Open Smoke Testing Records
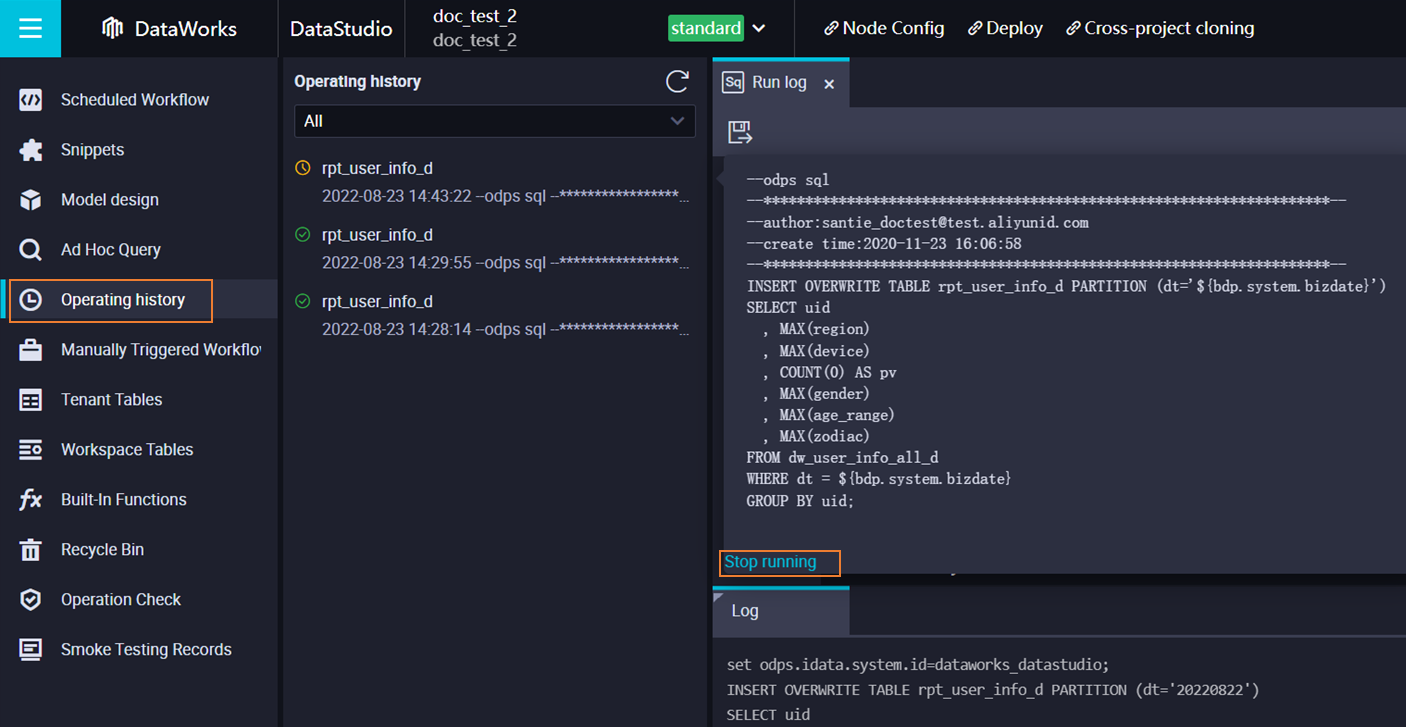The image size is (1406, 727). tap(146, 650)
